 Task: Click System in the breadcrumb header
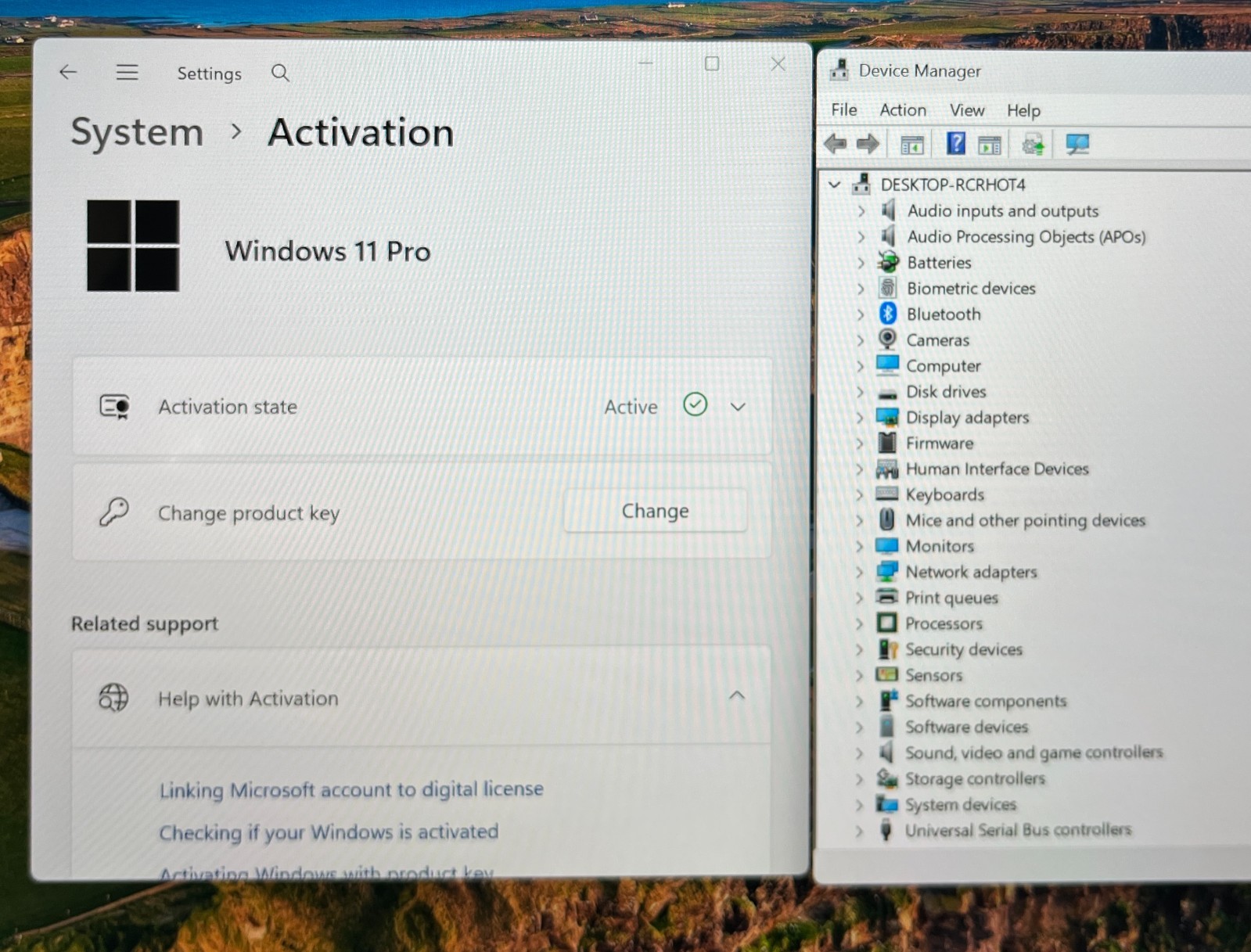coord(137,132)
